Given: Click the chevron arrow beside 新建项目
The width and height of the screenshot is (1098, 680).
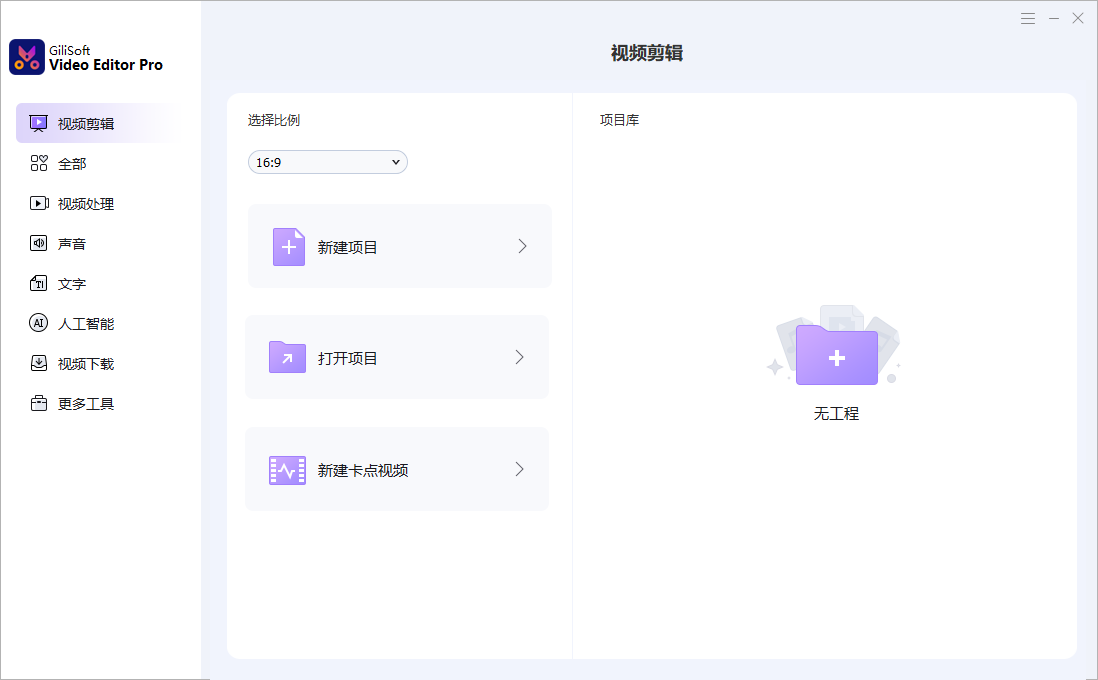Looking at the screenshot, I should coord(522,246).
